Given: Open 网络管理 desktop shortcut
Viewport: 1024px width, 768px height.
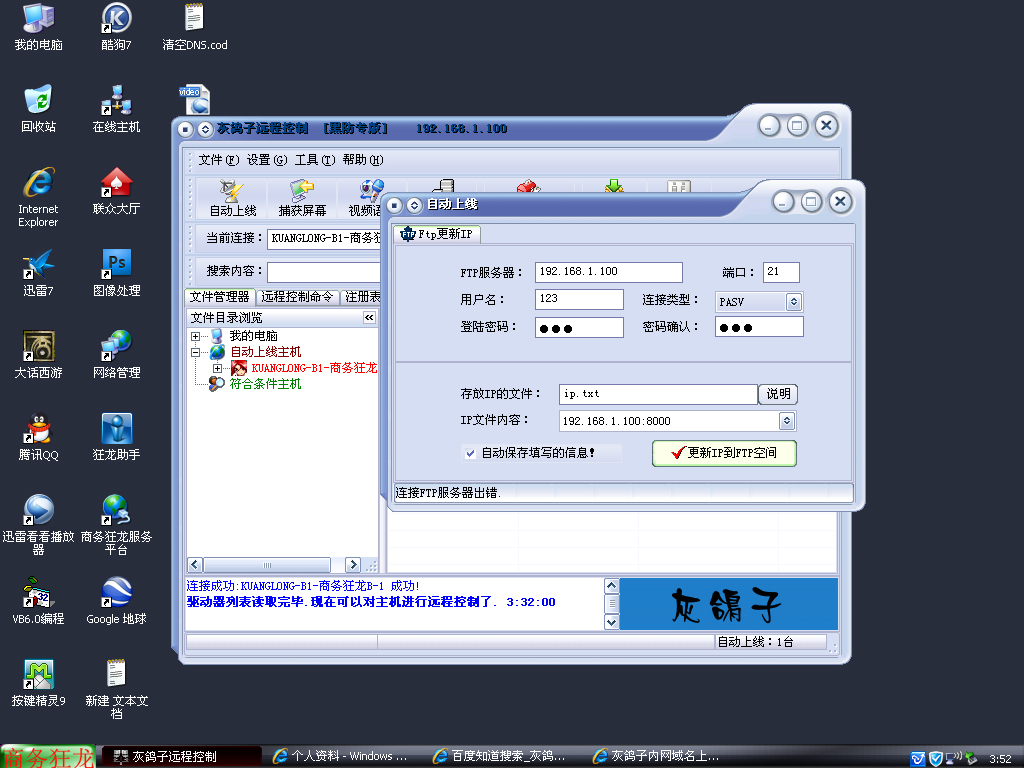Looking at the screenshot, I should (x=116, y=355).
